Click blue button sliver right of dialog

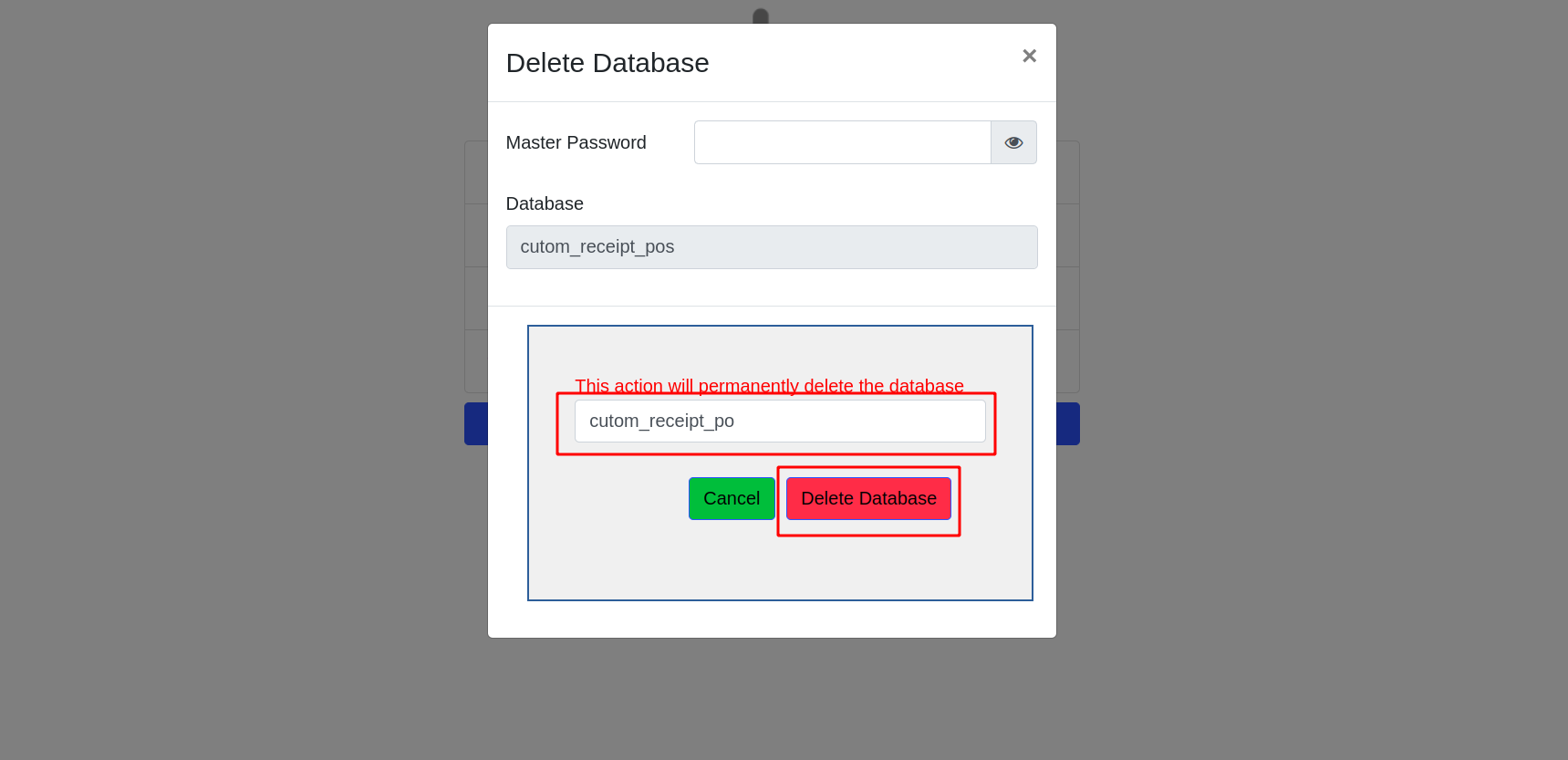(x=1068, y=423)
